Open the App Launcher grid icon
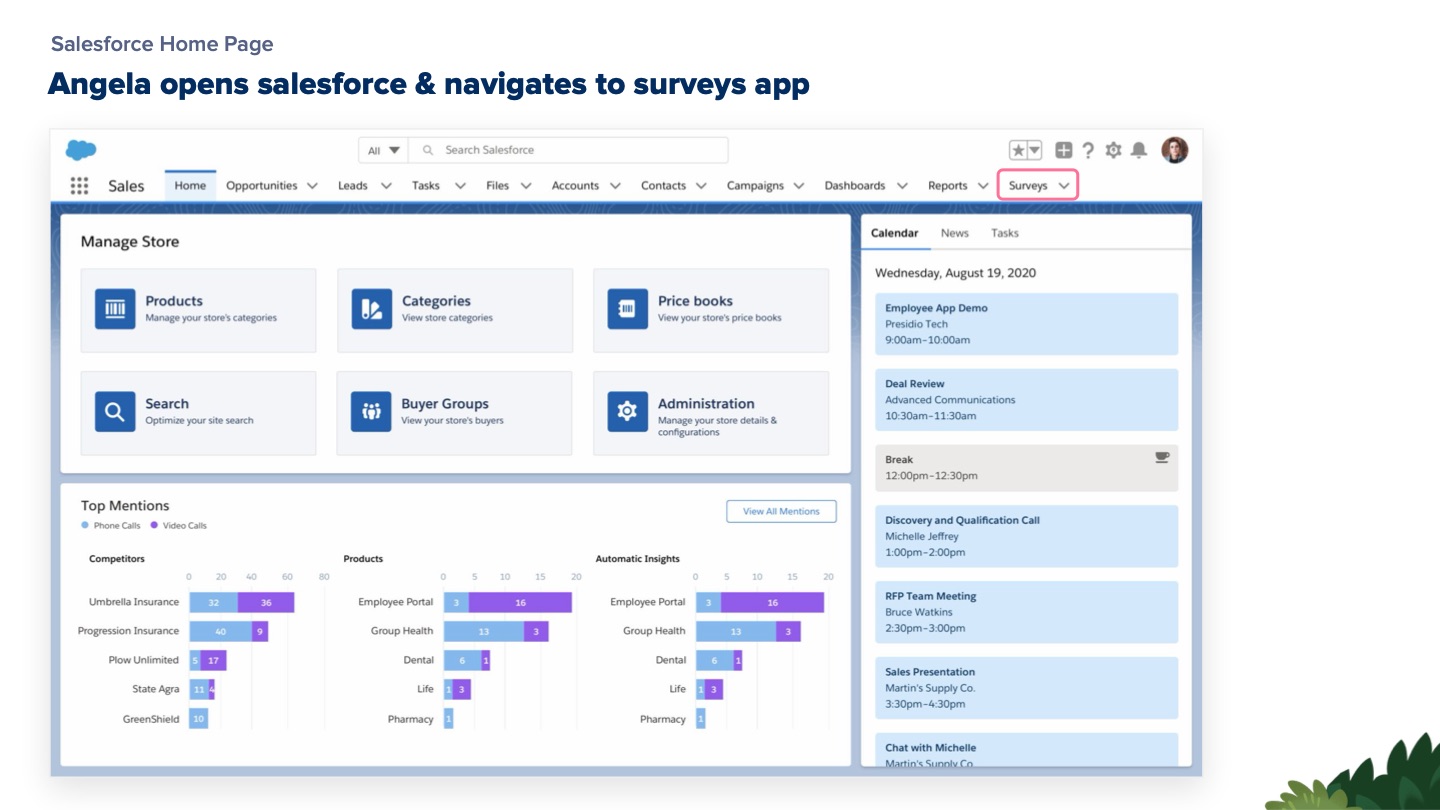Screen dimensions: 1440x810 pyautogui.click(x=79, y=186)
